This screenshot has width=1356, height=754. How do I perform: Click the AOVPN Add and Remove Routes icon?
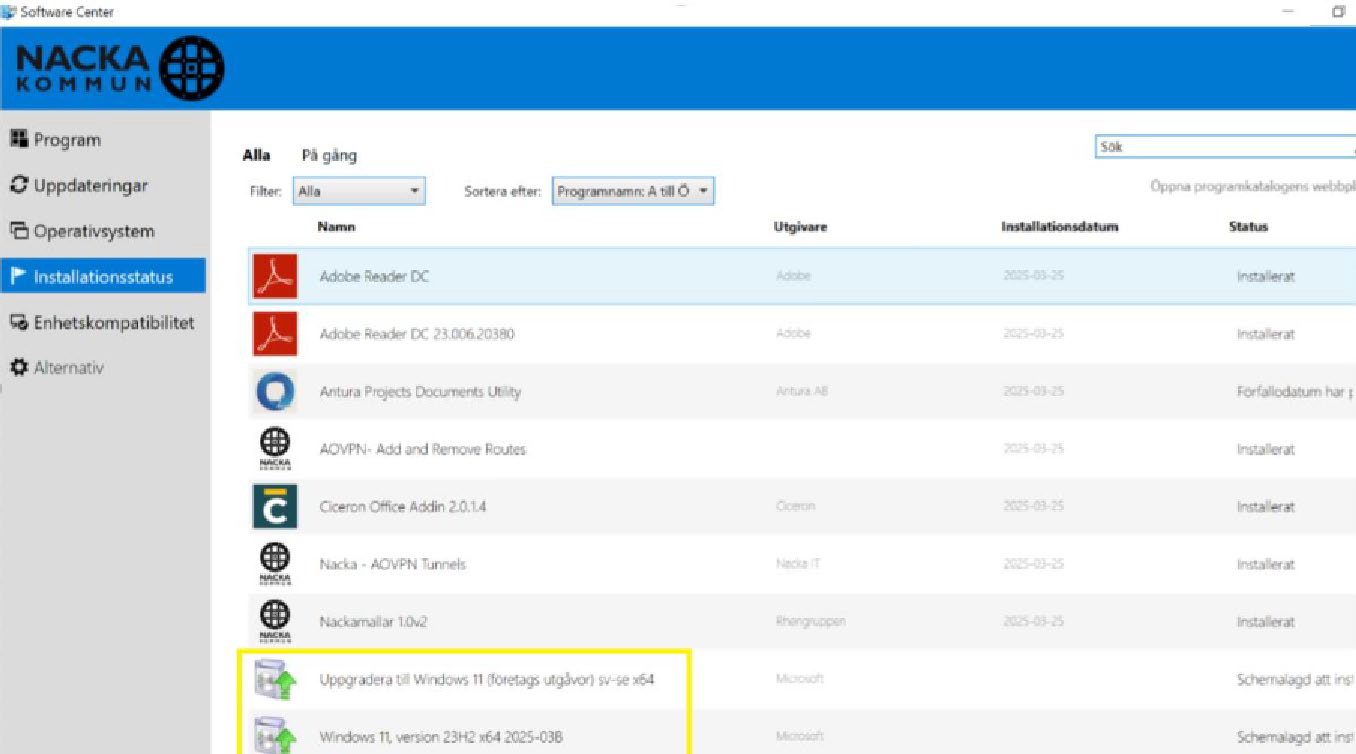coord(274,449)
